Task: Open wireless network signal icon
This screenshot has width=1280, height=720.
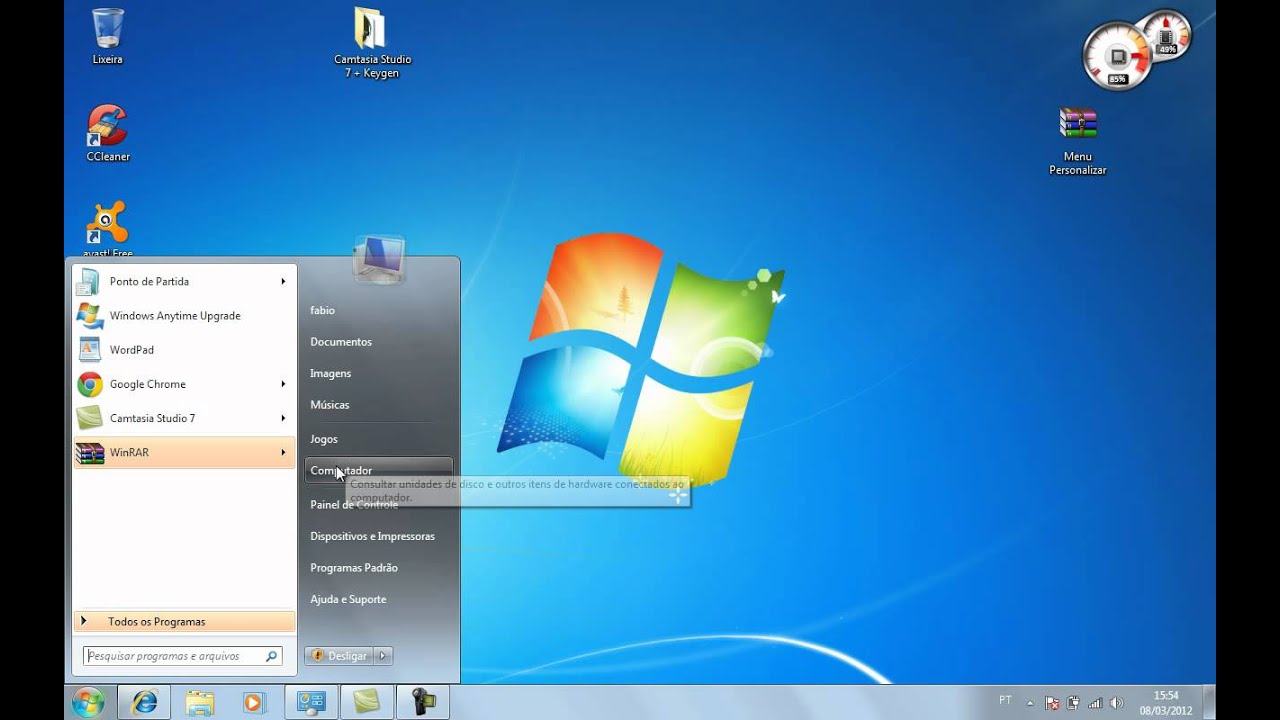Action: [1095, 703]
